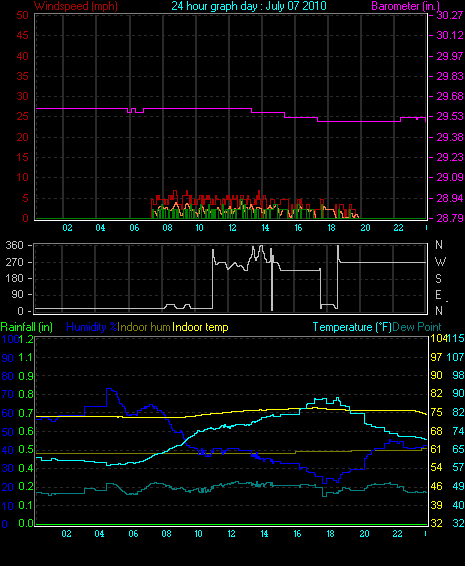Click the 360 wind direction scale value
465x566 pixels.
coord(14,245)
